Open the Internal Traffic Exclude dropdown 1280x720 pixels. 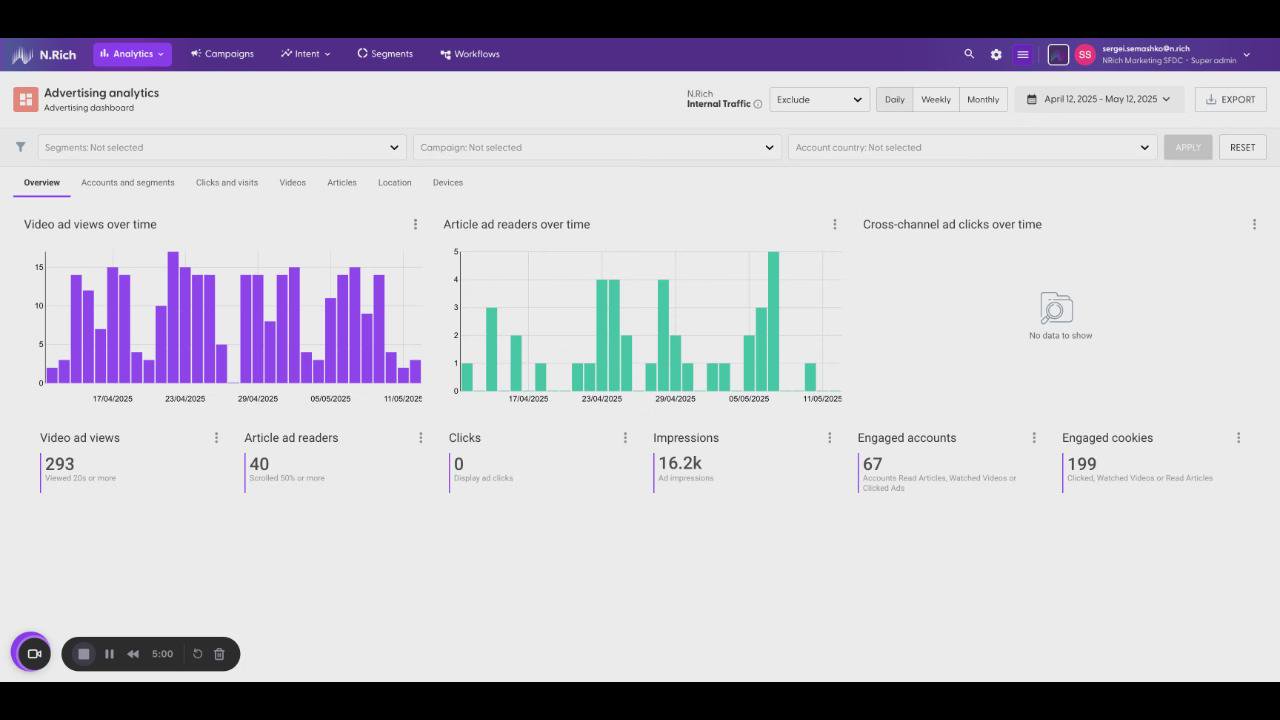[x=819, y=99]
